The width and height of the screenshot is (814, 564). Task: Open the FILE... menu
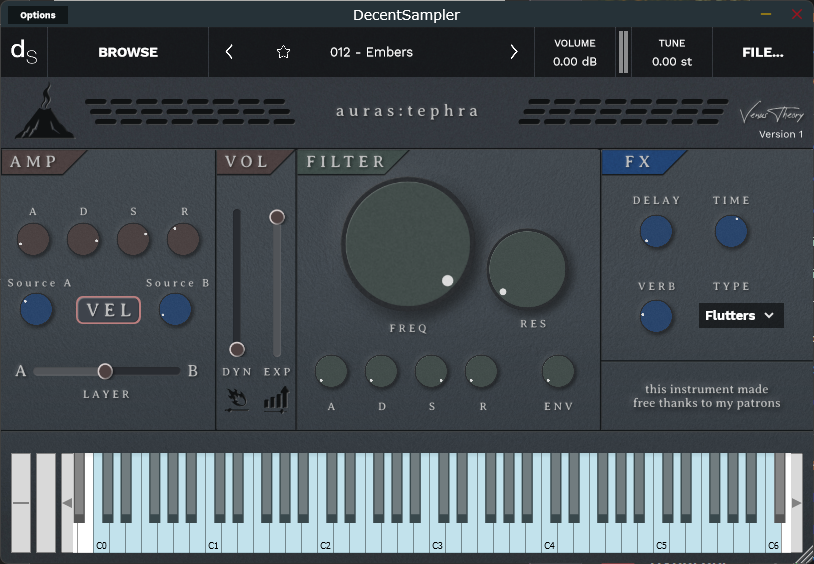click(x=763, y=52)
